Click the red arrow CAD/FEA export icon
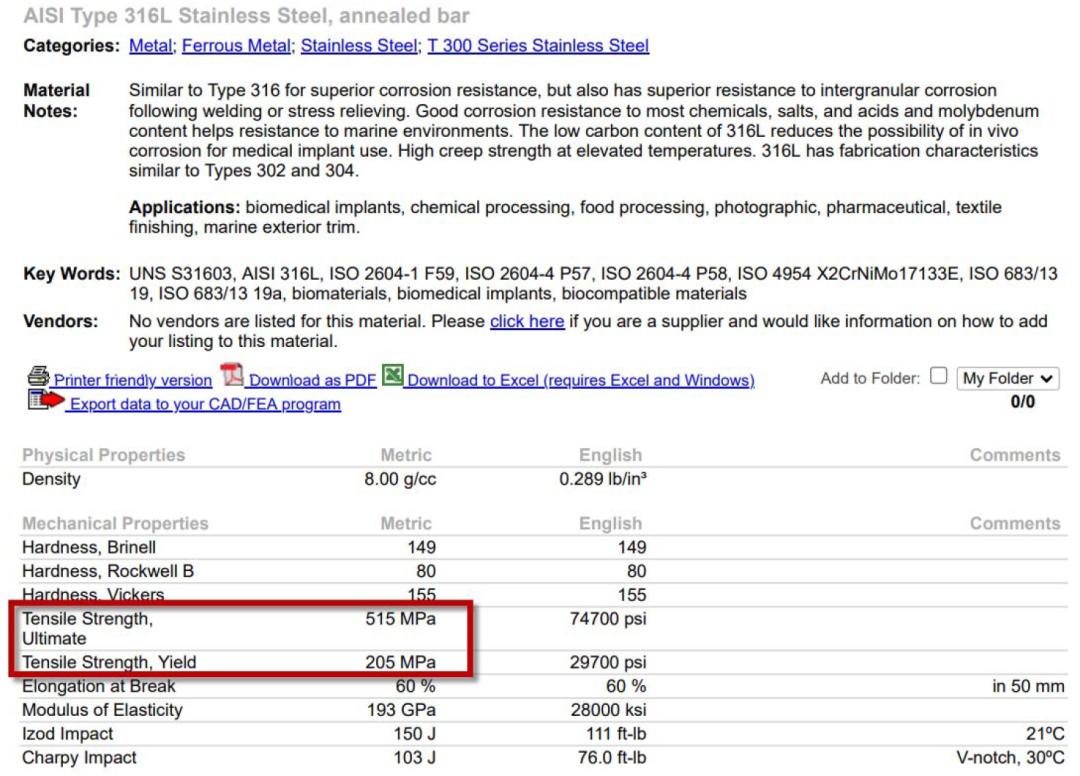The image size is (1080, 776). point(45,400)
